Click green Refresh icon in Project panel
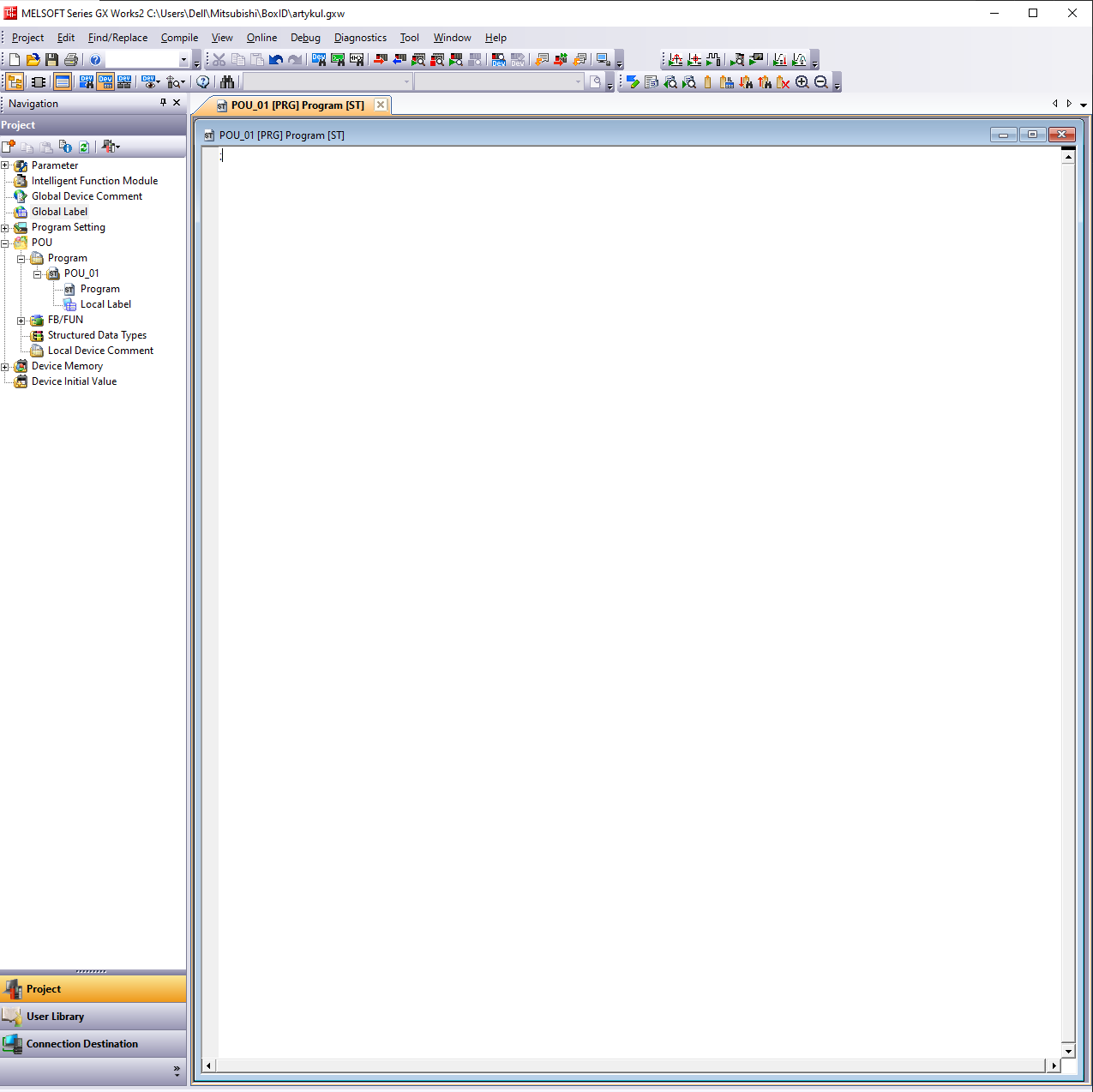1093x1092 pixels. [x=84, y=147]
